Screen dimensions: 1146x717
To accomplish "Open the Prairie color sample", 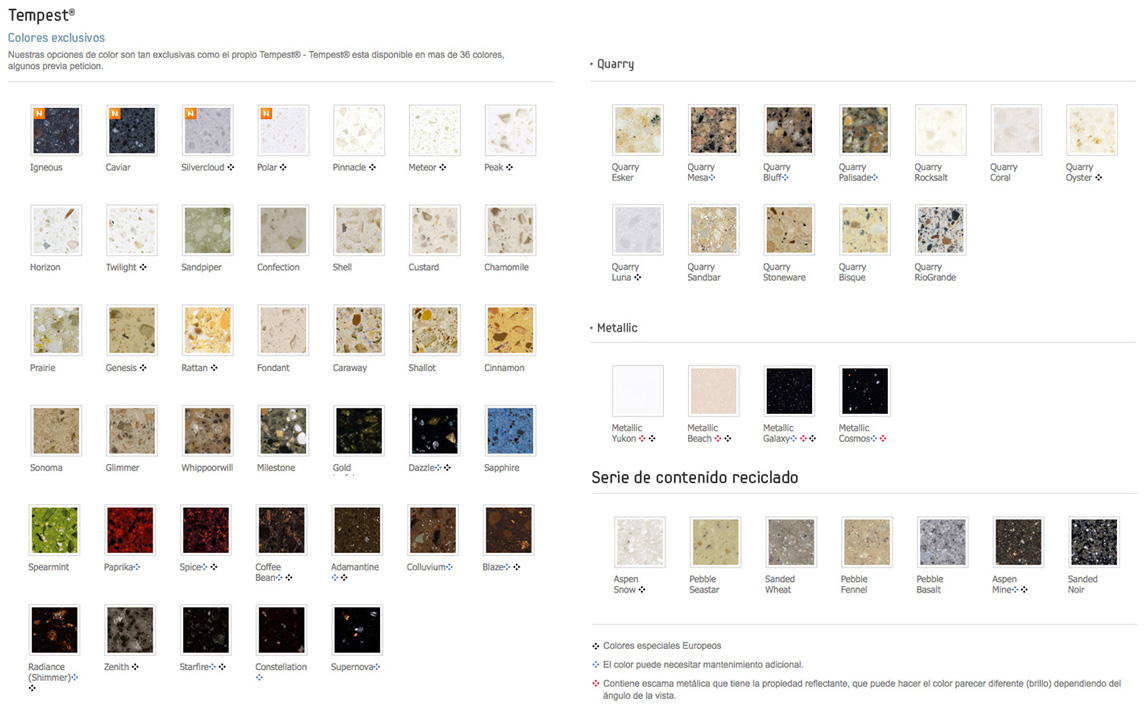I will click(x=56, y=330).
